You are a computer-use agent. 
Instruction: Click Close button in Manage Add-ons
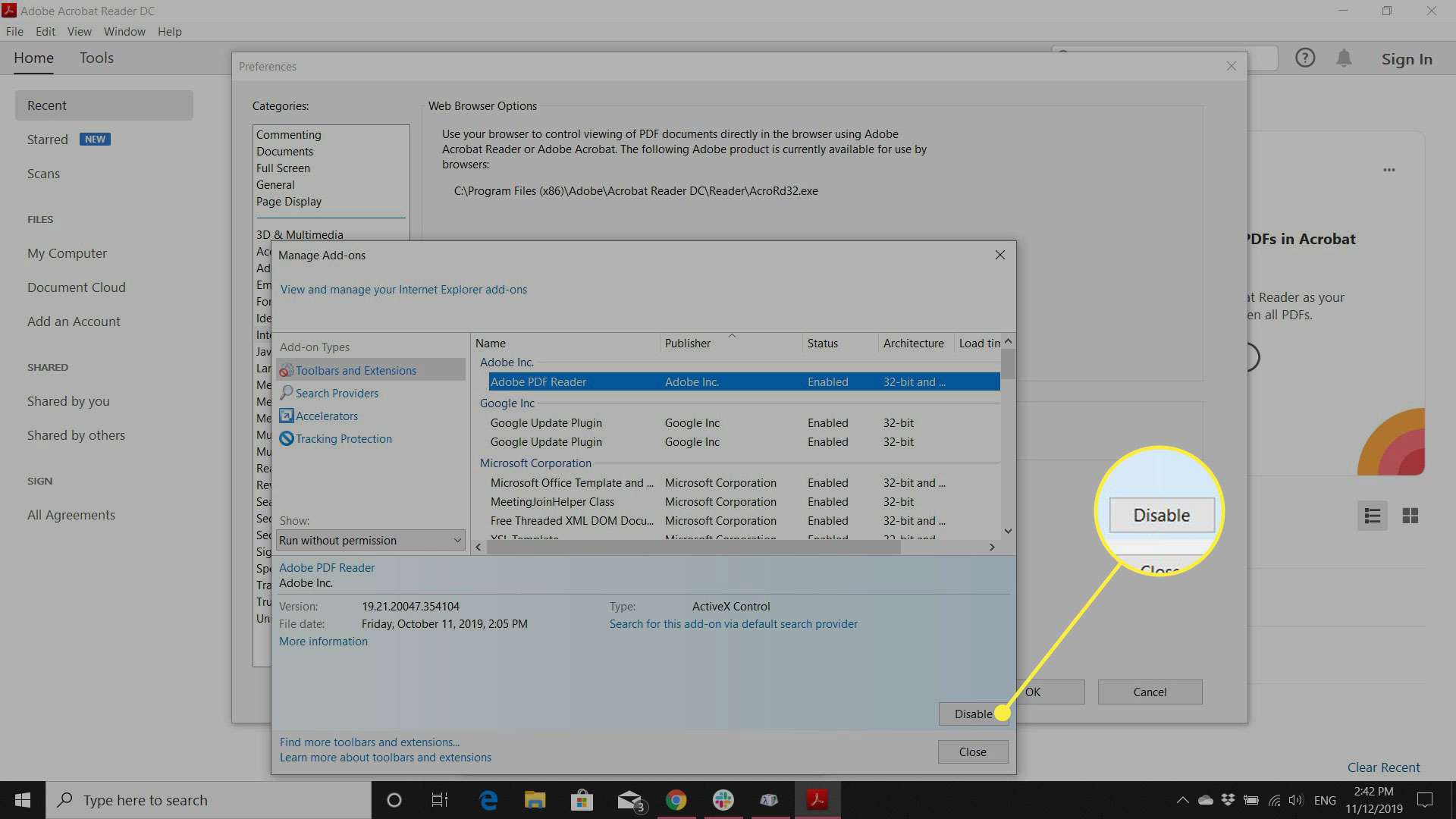(x=972, y=751)
